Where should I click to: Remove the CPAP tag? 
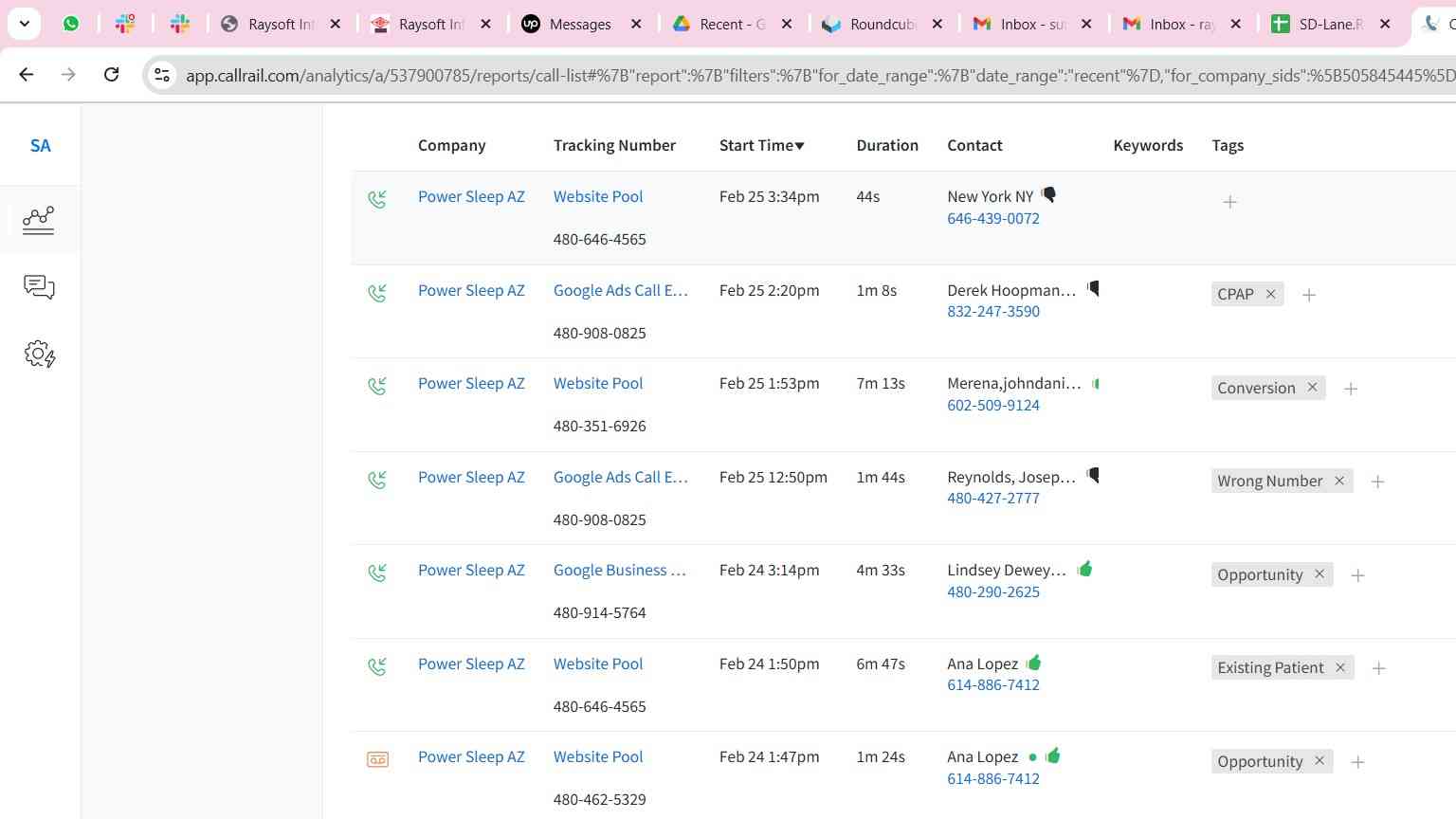(x=1271, y=294)
